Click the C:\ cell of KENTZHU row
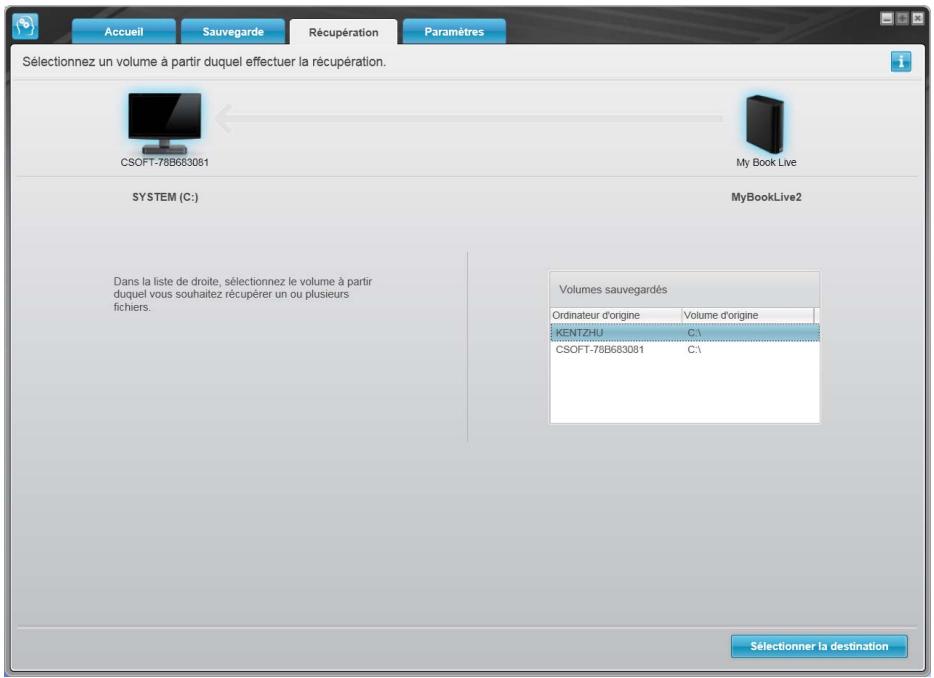This screenshot has width=934, height=678. (694, 332)
